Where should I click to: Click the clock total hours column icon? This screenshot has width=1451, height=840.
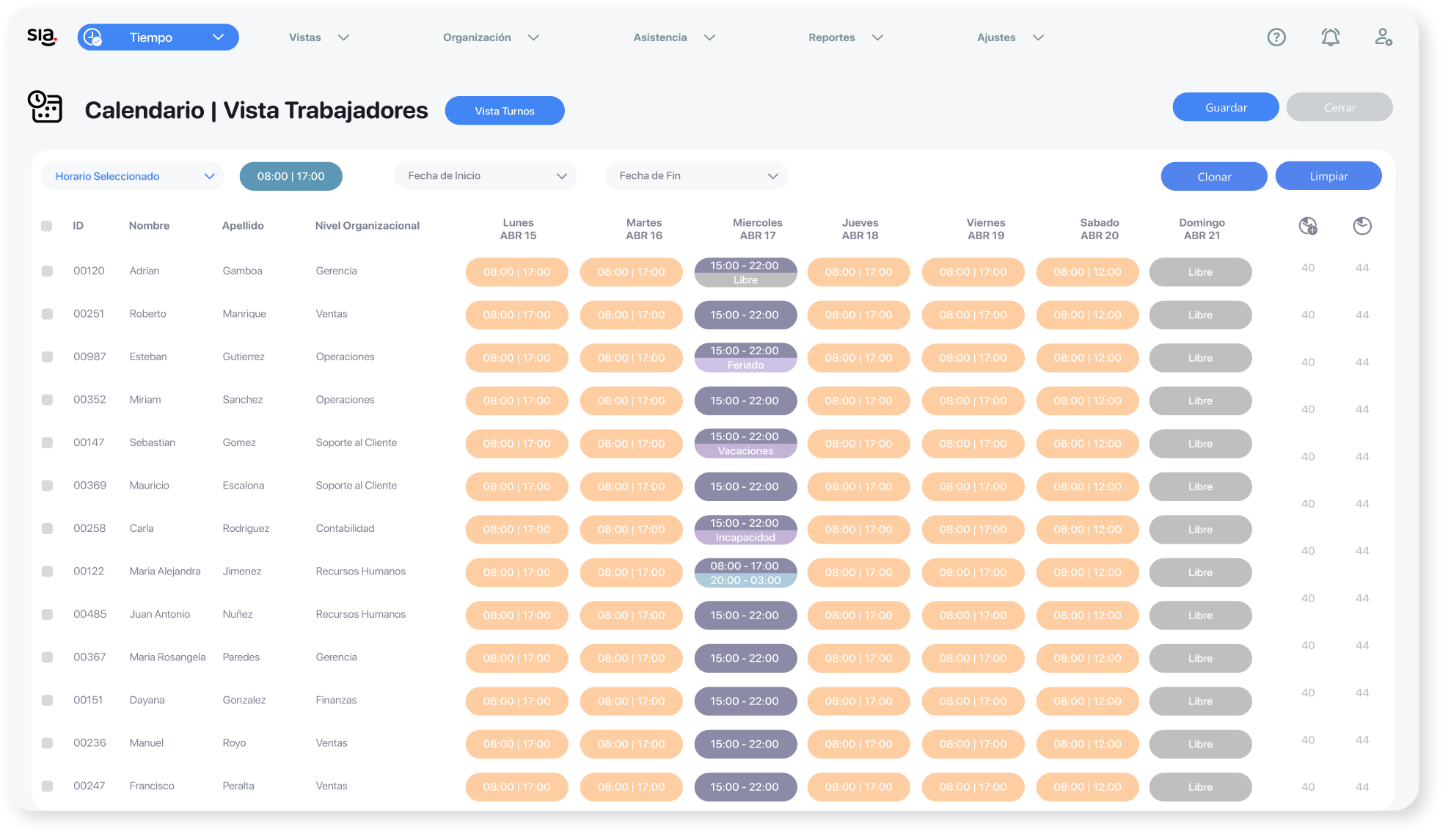point(1362,227)
